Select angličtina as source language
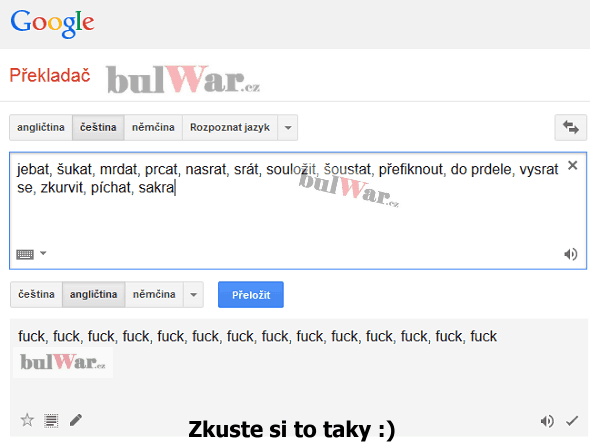590x443 pixels. pos(41,128)
